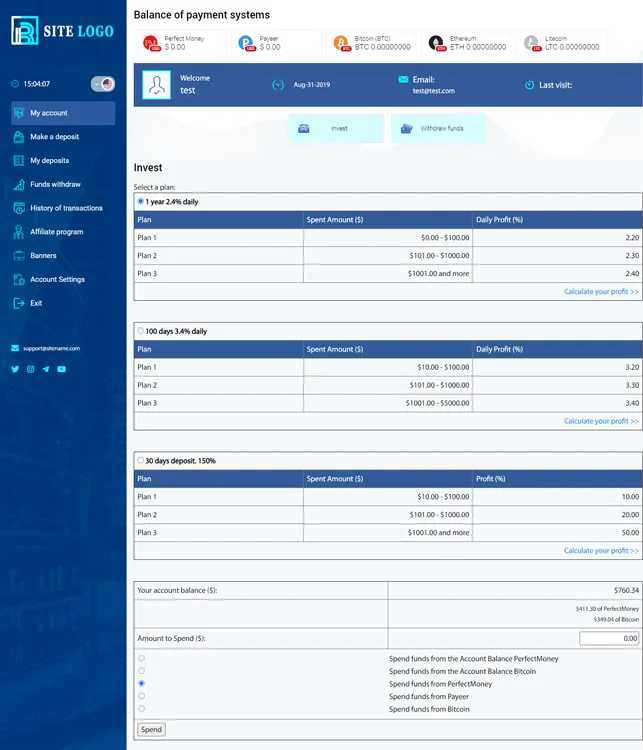Choose Spend funds from Account Balance Bitcoin
This screenshot has width=643, height=750.
pos(142,671)
